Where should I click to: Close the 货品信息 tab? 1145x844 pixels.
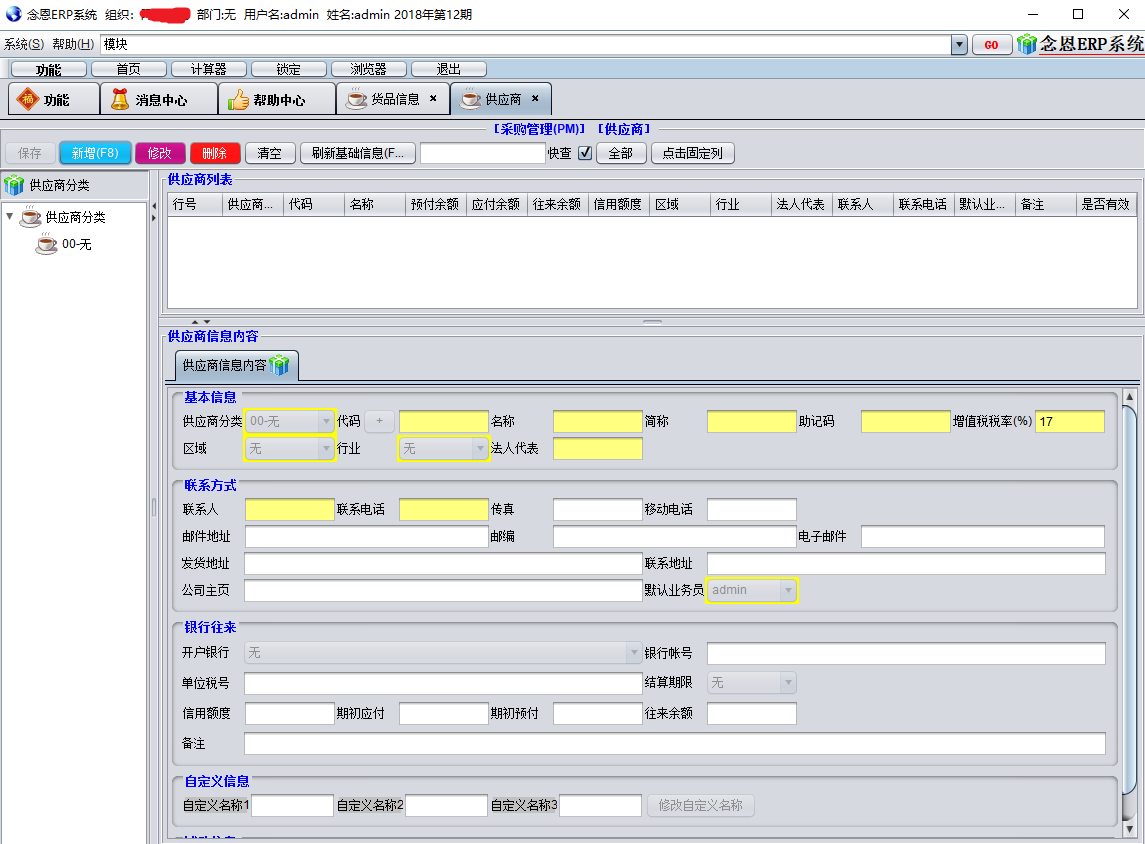[433, 98]
